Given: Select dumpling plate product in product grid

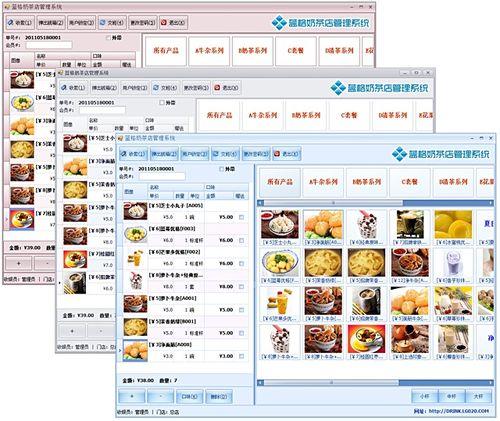Looking at the screenshot, I should [280, 227].
